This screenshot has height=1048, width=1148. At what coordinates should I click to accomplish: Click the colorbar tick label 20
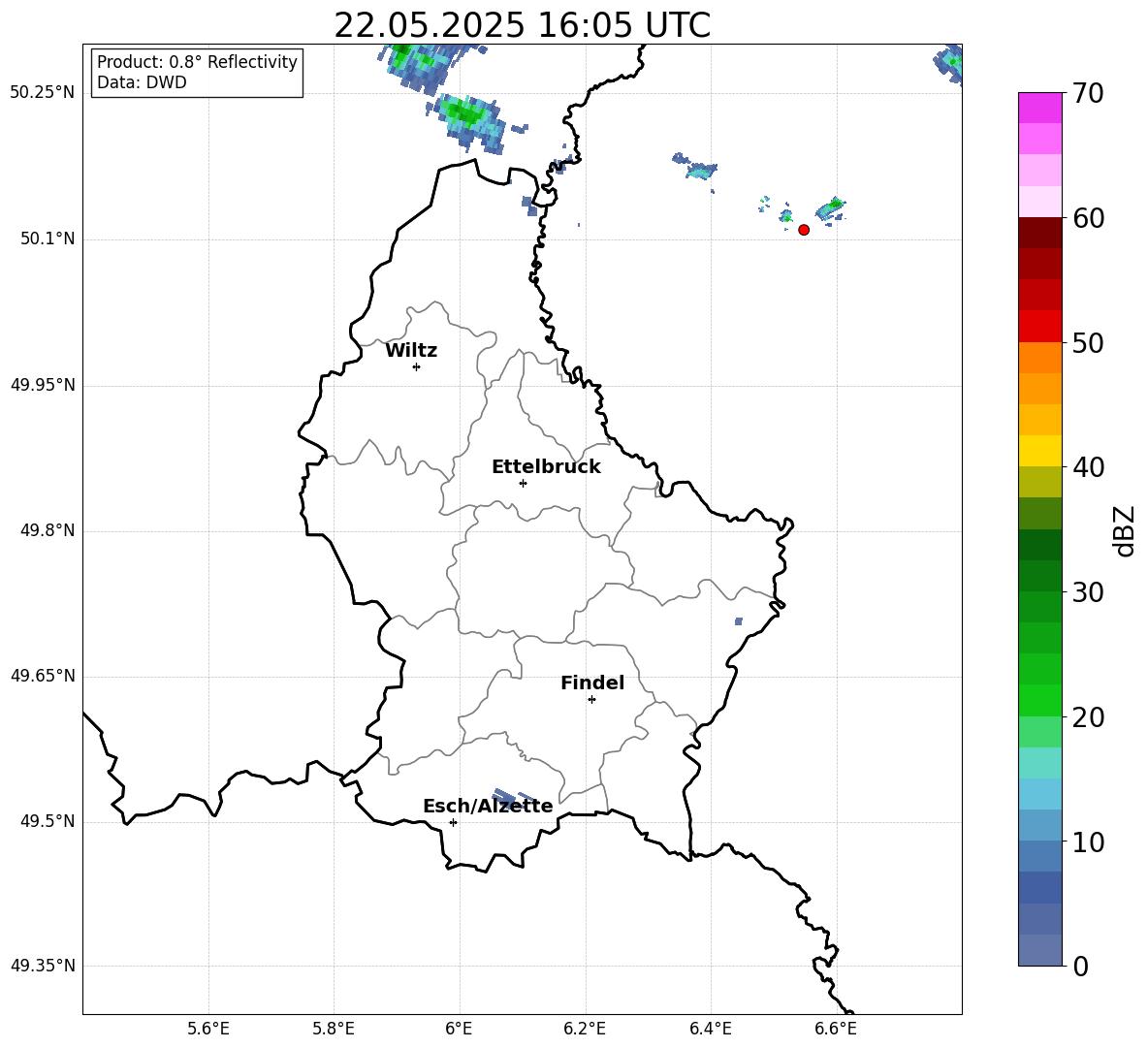(x=1089, y=717)
